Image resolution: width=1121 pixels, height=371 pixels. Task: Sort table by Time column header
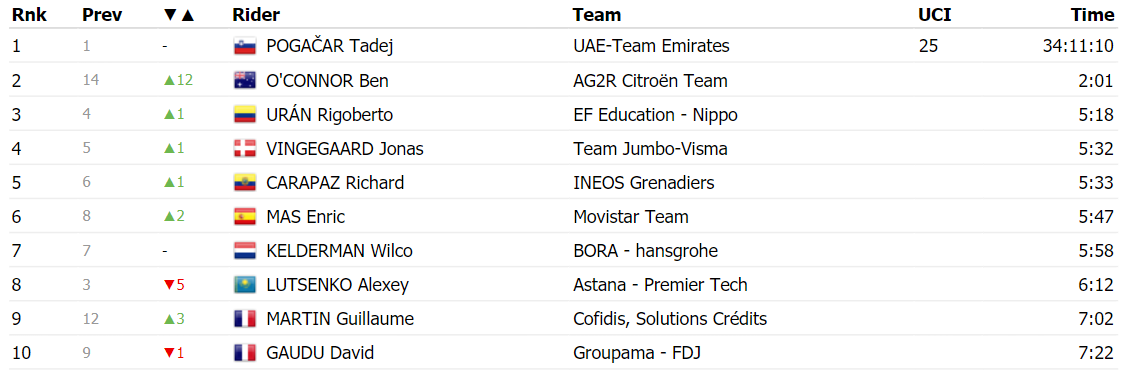click(1093, 15)
